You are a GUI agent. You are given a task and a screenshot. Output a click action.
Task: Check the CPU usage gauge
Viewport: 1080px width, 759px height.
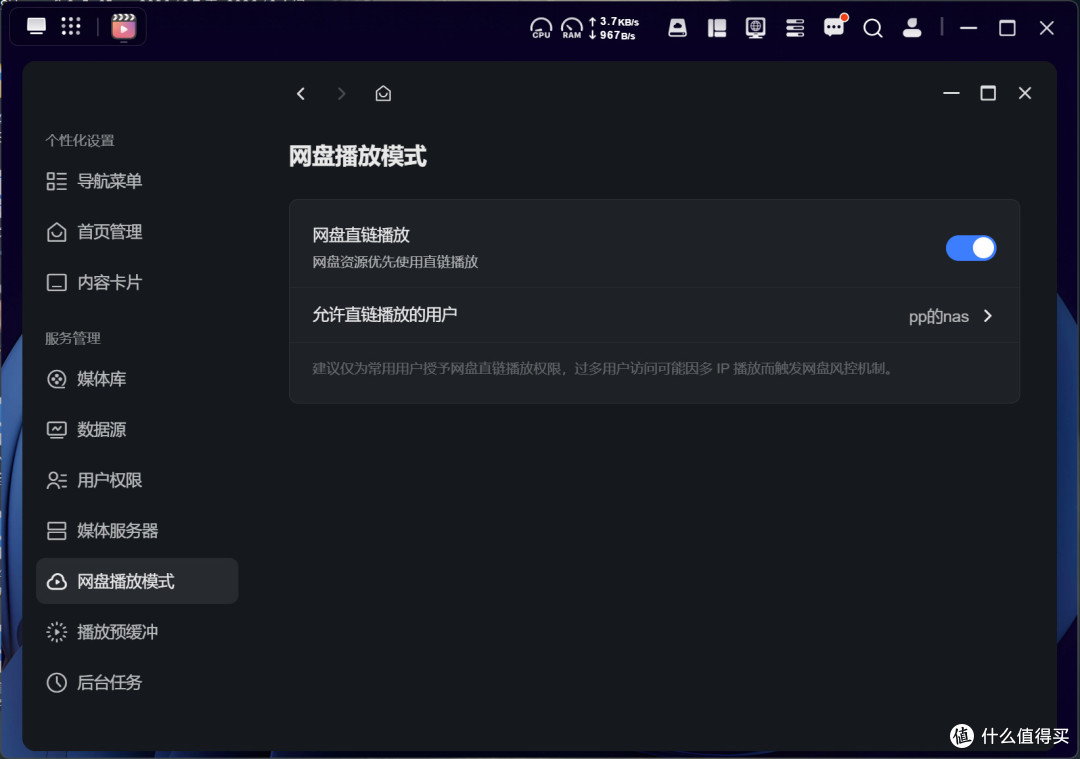click(541, 28)
